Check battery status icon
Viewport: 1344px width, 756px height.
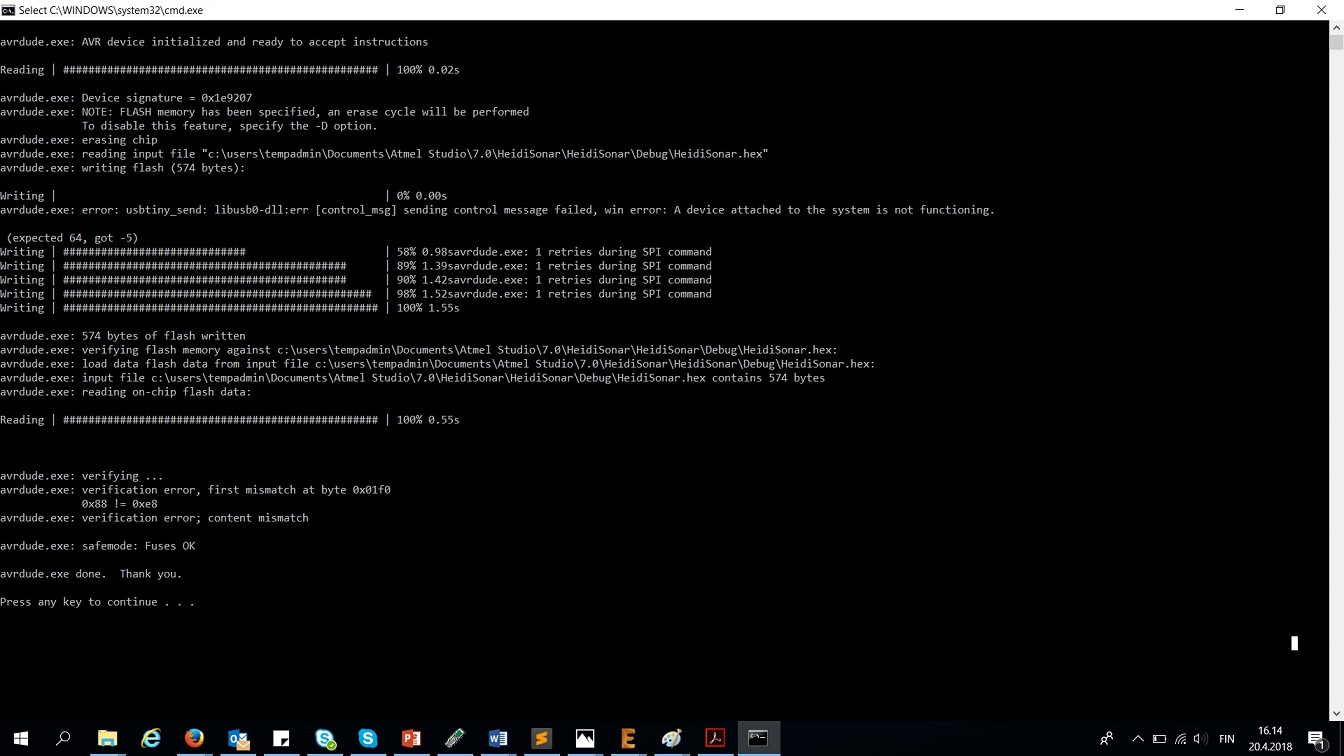(1159, 739)
